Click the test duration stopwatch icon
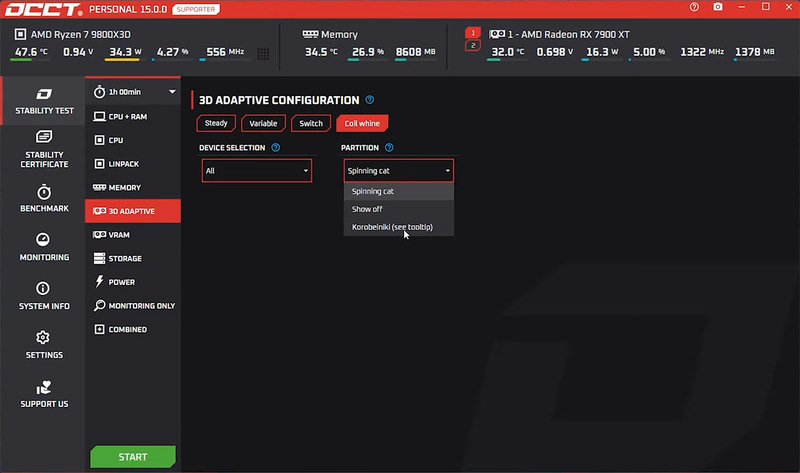The width and height of the screenshot is (800, 473). (x=99, y=92)
